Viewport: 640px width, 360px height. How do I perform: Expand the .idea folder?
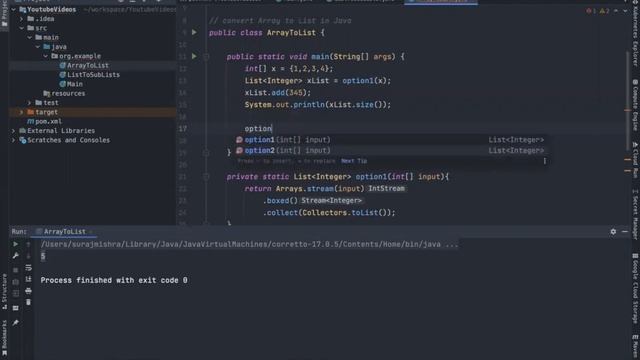[x=22, y=19]
